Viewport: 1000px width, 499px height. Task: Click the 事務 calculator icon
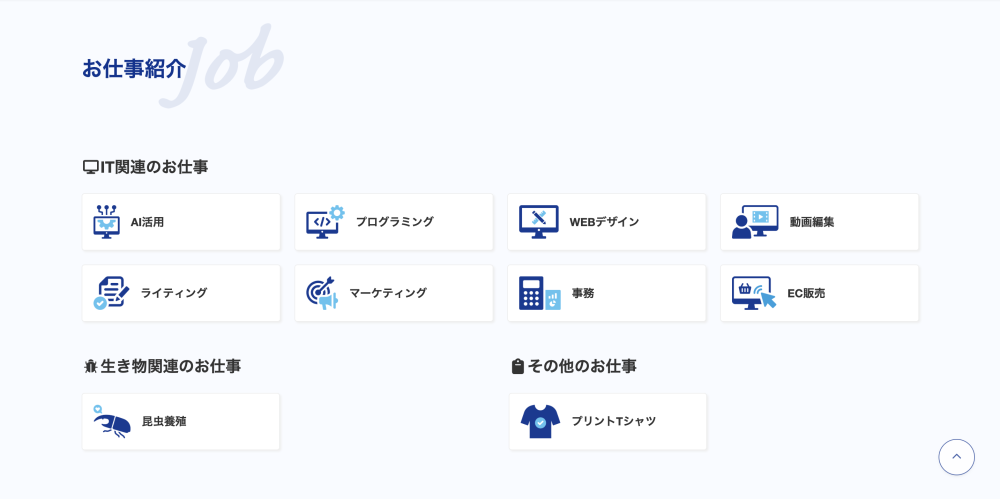coord(539,293)
